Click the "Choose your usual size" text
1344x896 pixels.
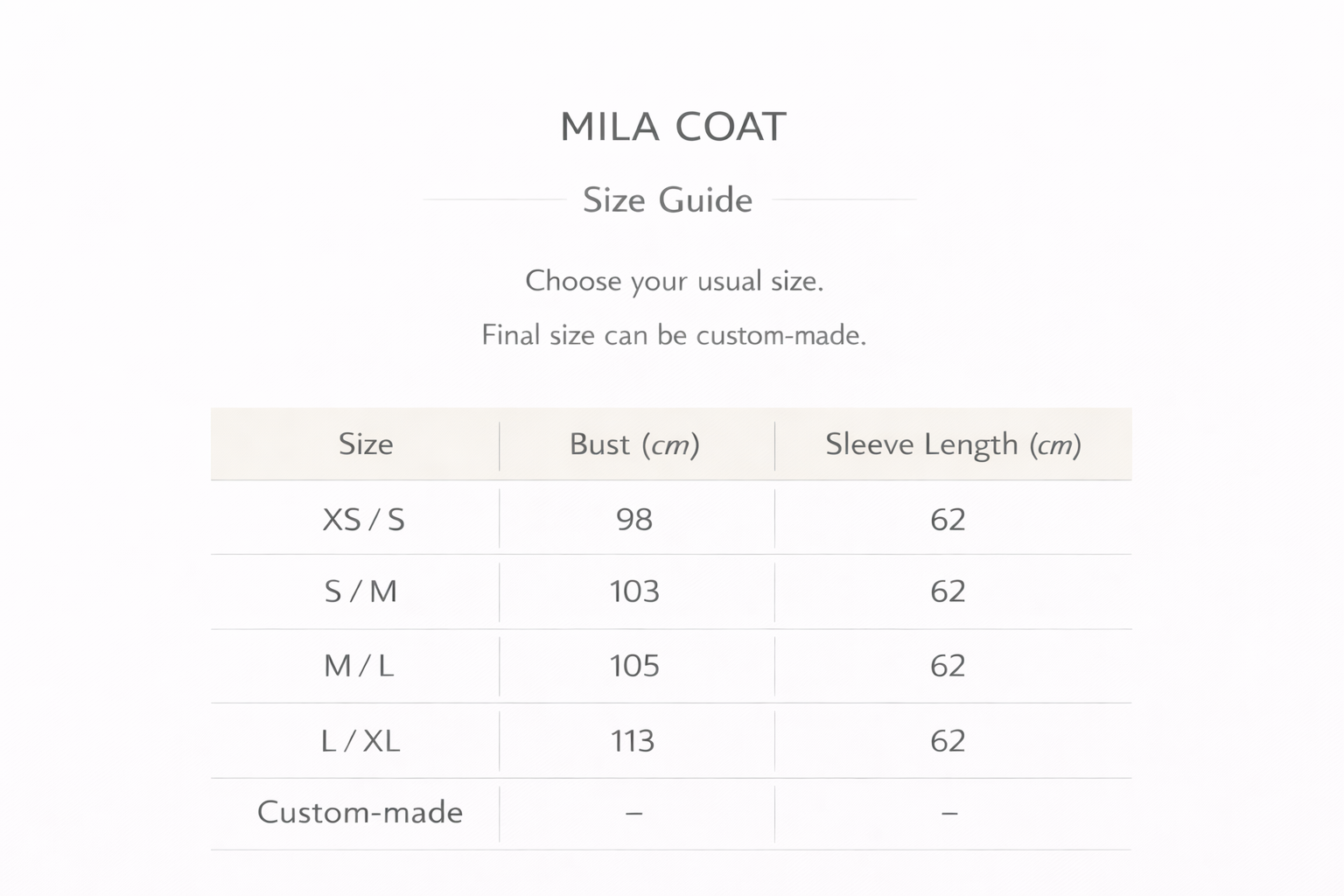coord(674,281)
